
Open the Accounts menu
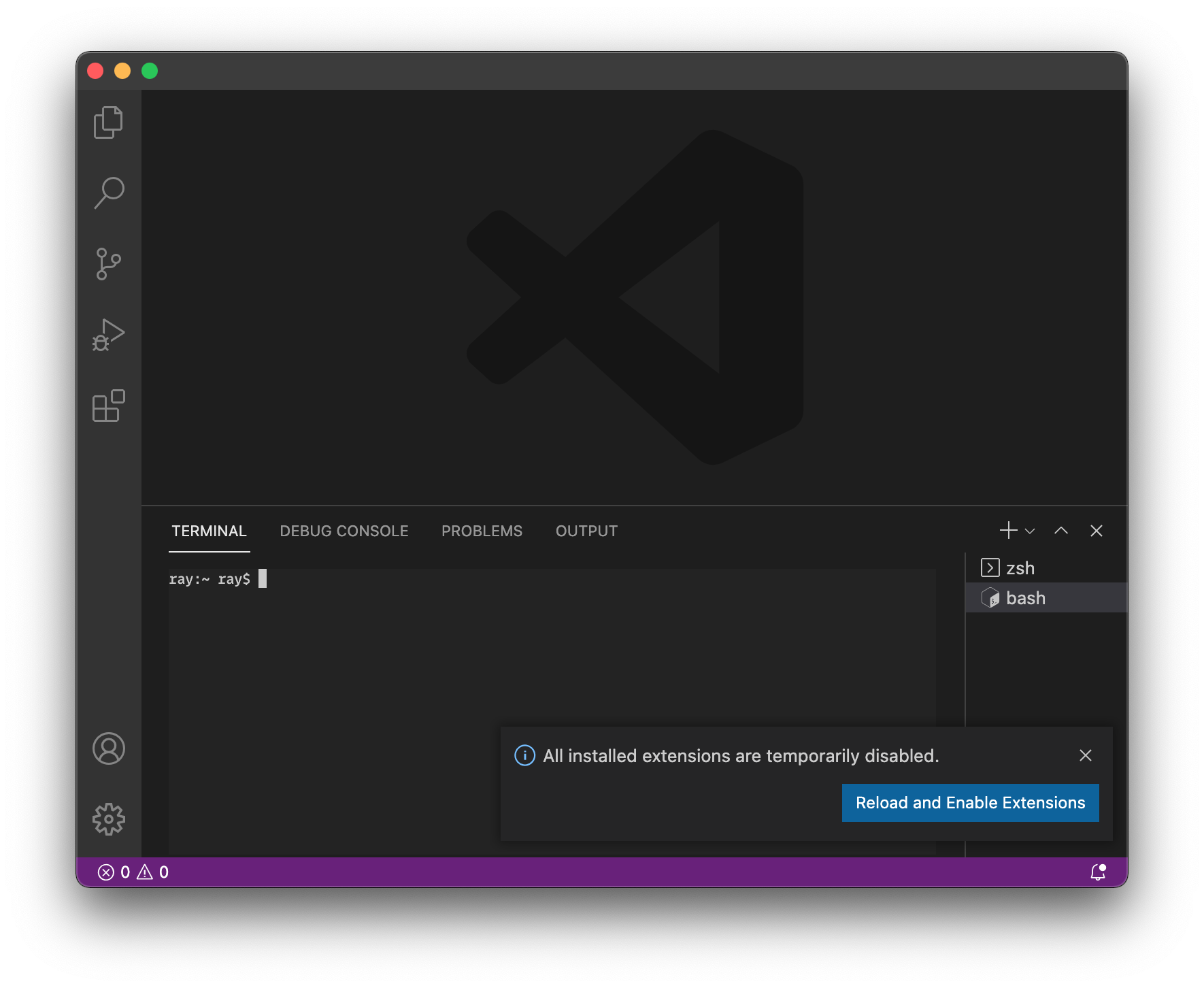coord(108,748)
